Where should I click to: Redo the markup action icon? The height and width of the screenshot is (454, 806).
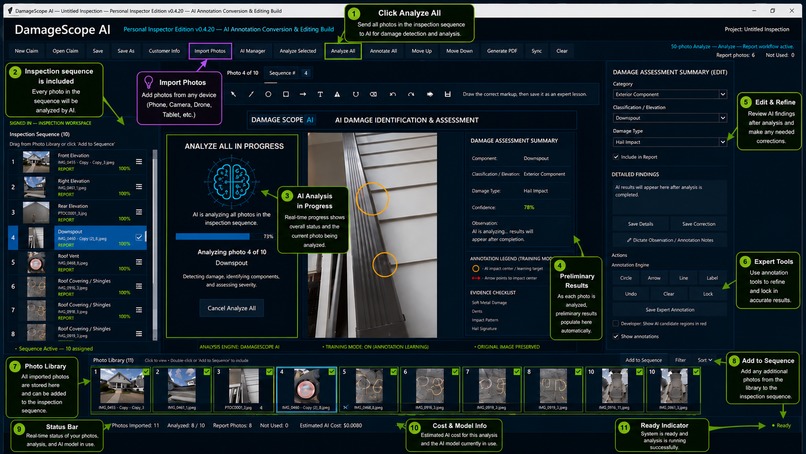coord(411,95)
